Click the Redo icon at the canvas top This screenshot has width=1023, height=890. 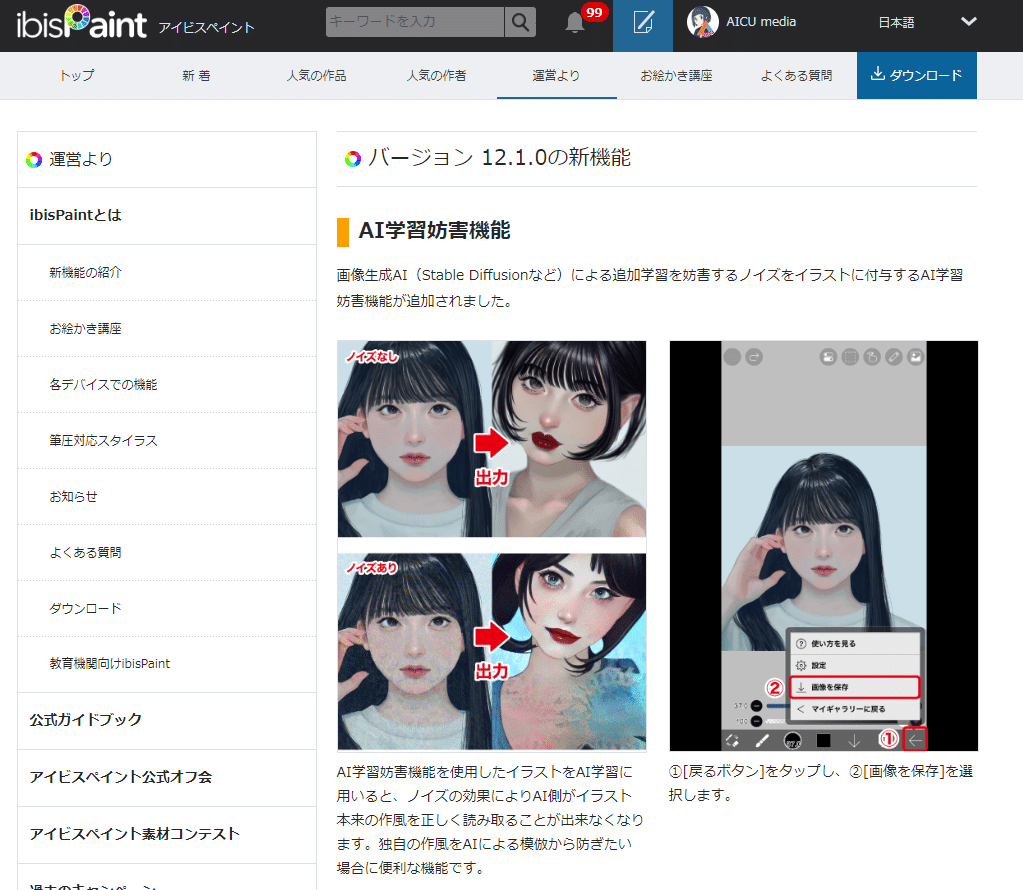point(754,357)
